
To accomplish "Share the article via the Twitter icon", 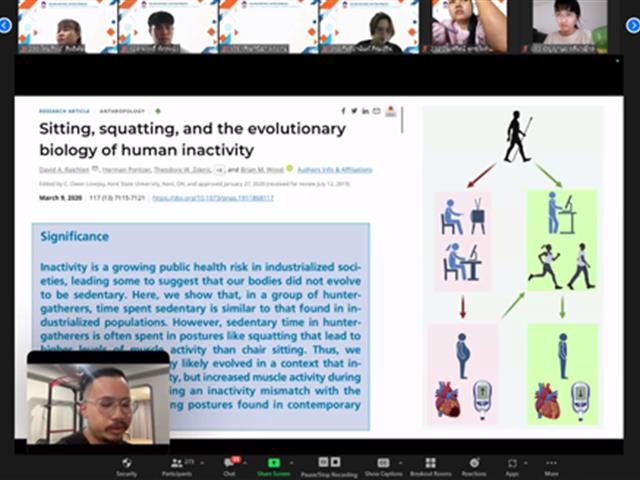I will pyautogui.click(x=354, y=111).
